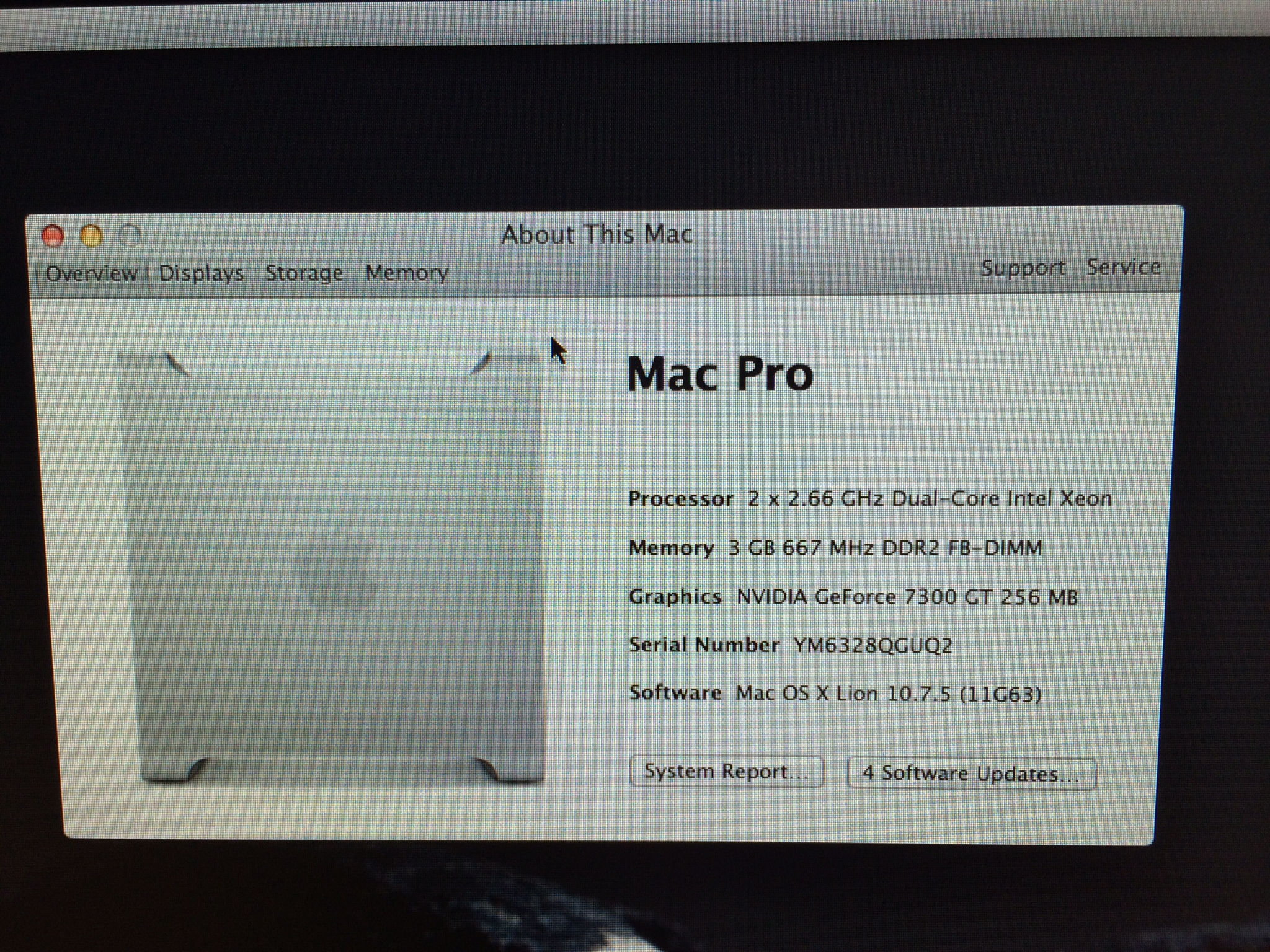Click the About This Mac title bar
The image size is (1270, 952).
(597, 235)
